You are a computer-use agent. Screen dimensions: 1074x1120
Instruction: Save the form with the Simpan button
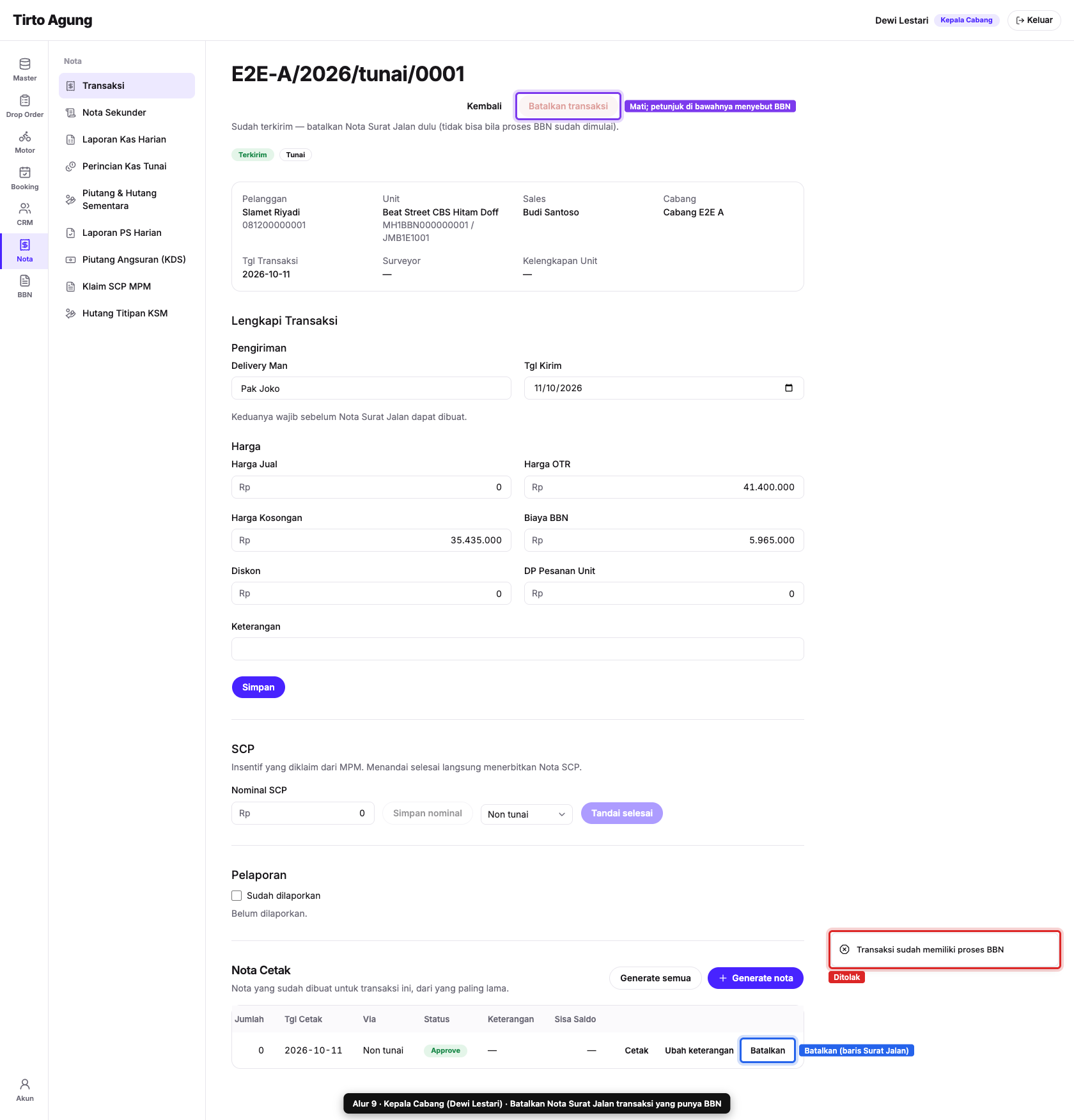(x=258, y=687)
